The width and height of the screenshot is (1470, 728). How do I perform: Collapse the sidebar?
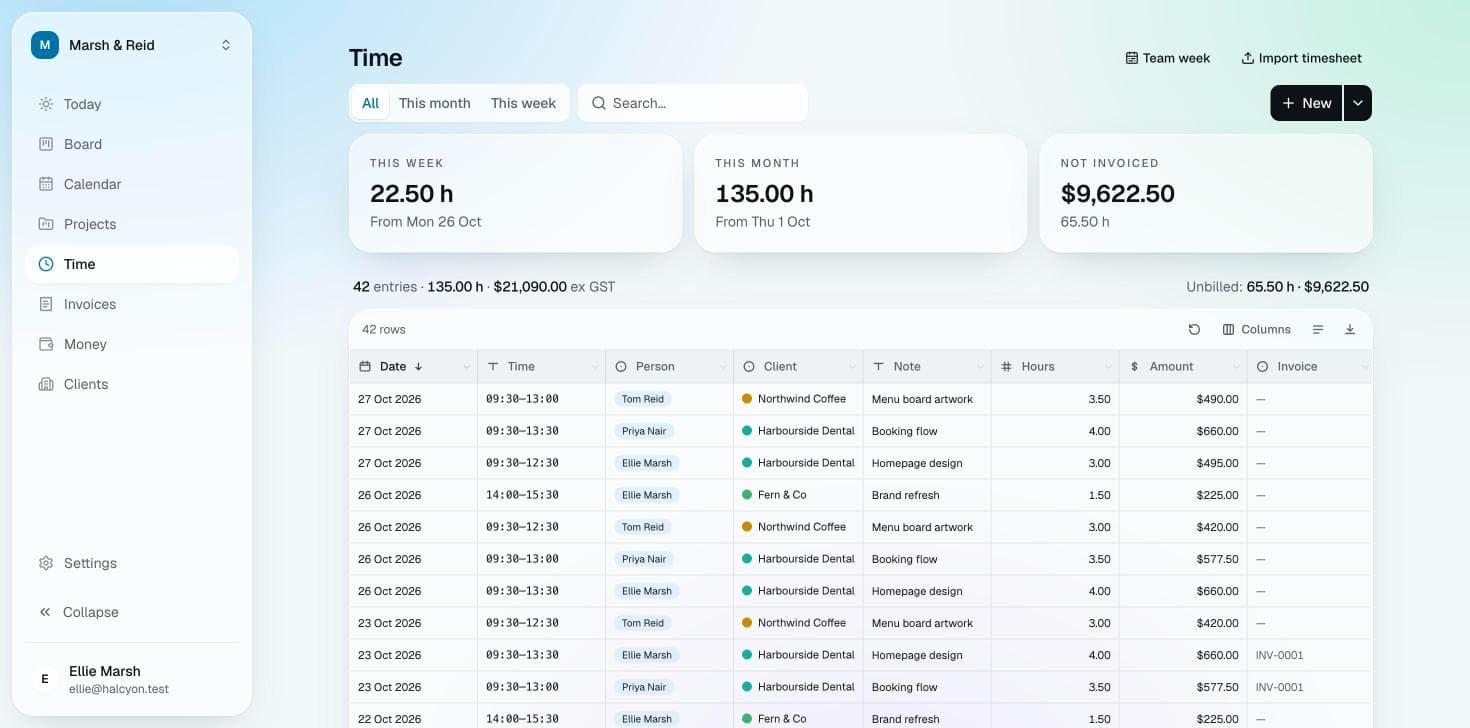pyautogui.click(x=132, y=612)
